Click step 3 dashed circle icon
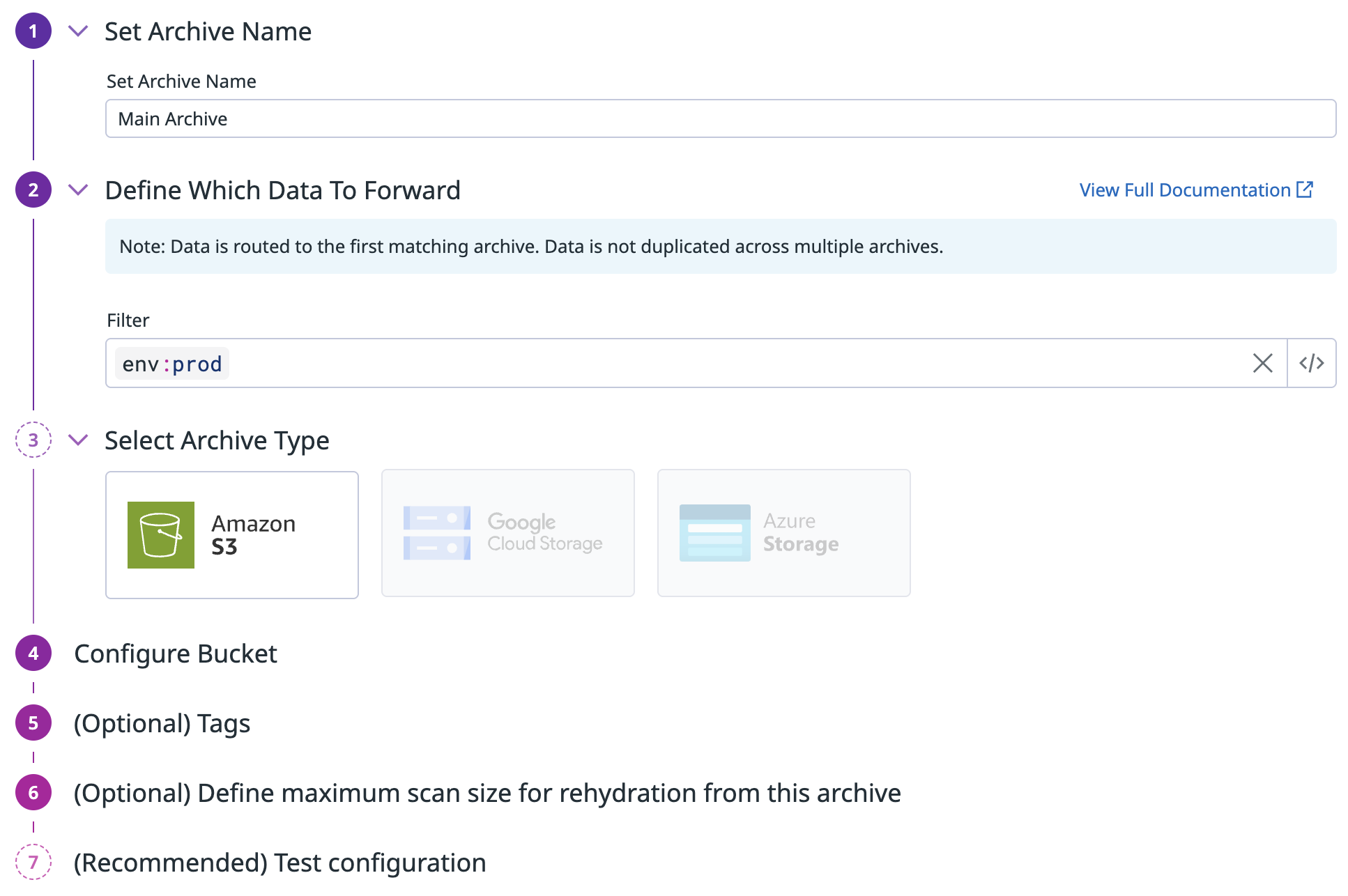Screen dimensions: 1348x896 (x=33, y=440)
